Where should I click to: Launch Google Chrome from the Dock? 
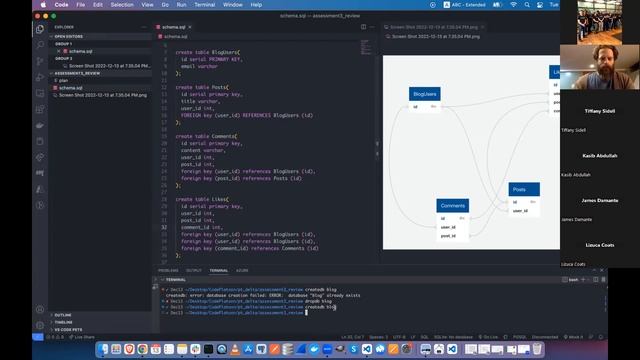142,349
